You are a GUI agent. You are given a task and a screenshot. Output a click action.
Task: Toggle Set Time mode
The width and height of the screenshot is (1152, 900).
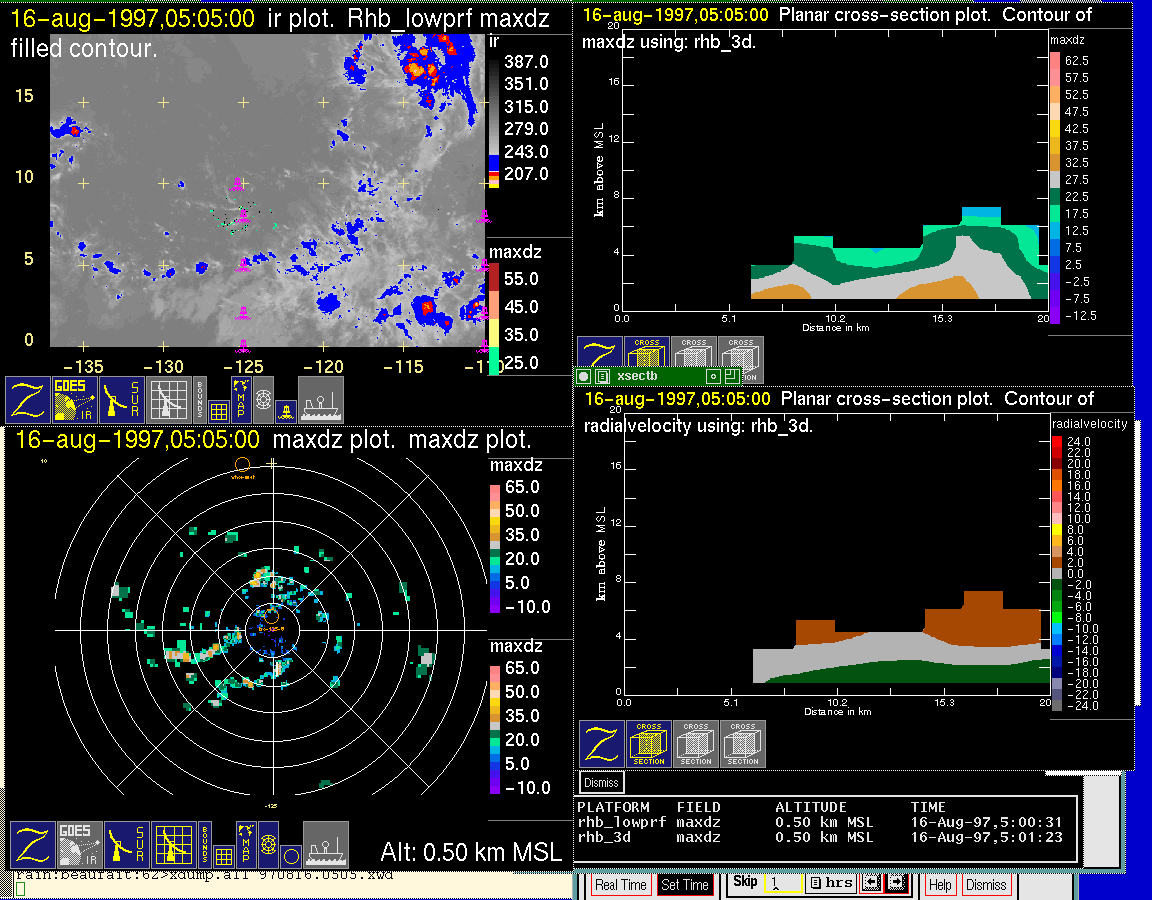684,885
